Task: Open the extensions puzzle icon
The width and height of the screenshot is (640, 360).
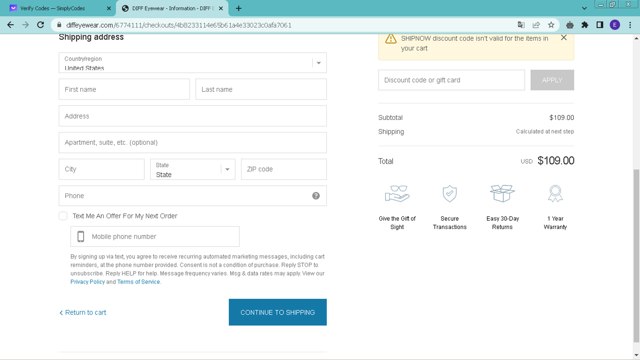Action: click(584, 25)
